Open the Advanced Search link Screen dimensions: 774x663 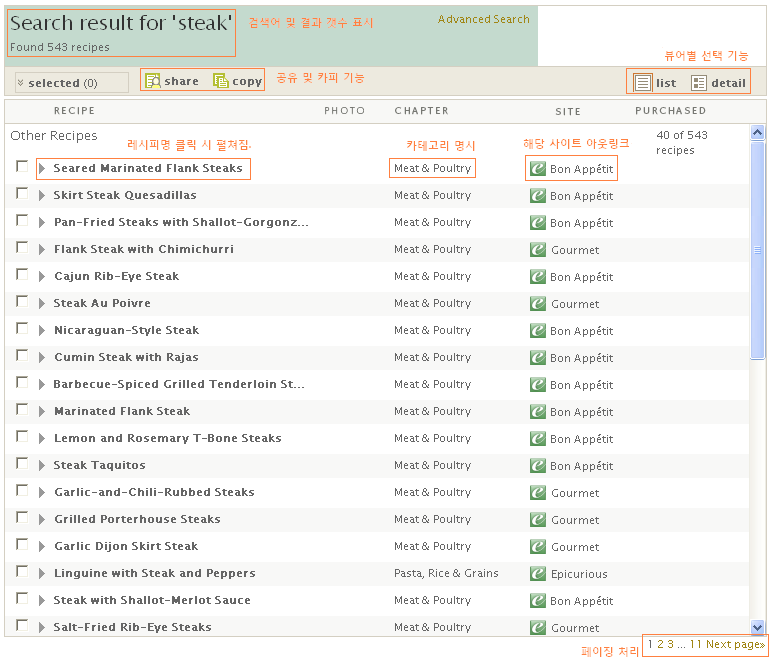click(483, 19)
